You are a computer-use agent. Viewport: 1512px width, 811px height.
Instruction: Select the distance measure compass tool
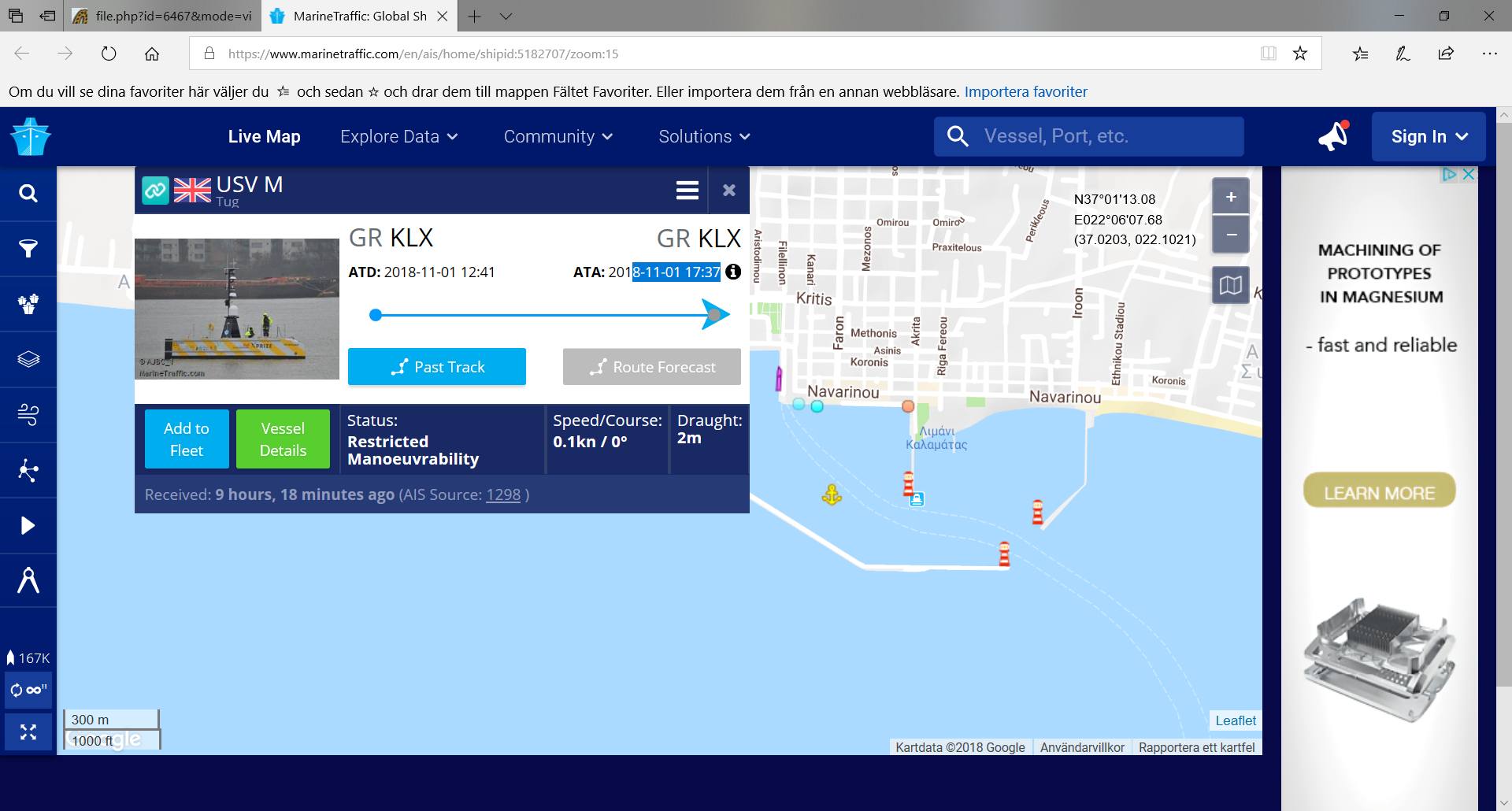pyautogui.click(x=28, y=581)
